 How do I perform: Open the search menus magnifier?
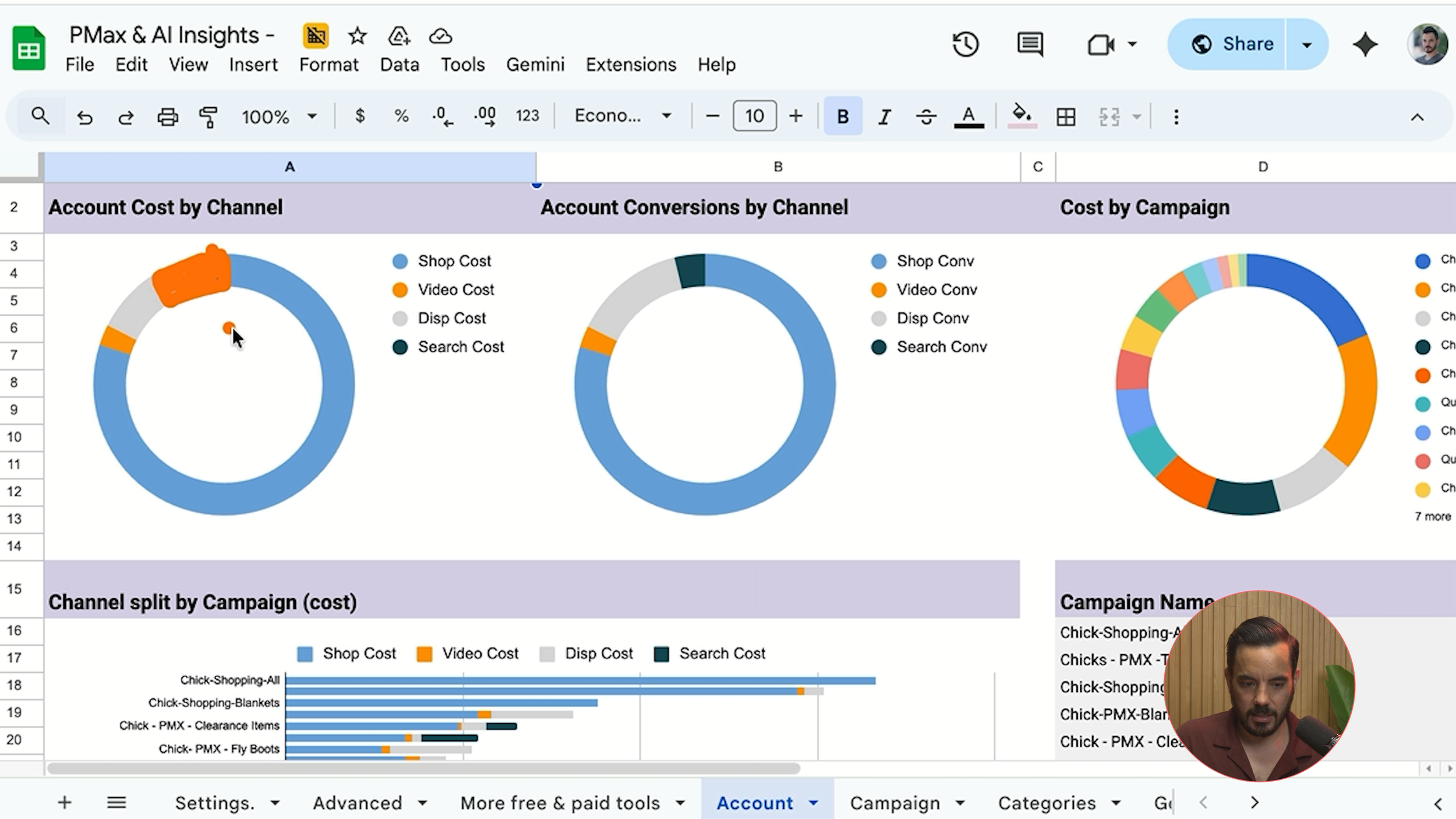pos(40,116)
